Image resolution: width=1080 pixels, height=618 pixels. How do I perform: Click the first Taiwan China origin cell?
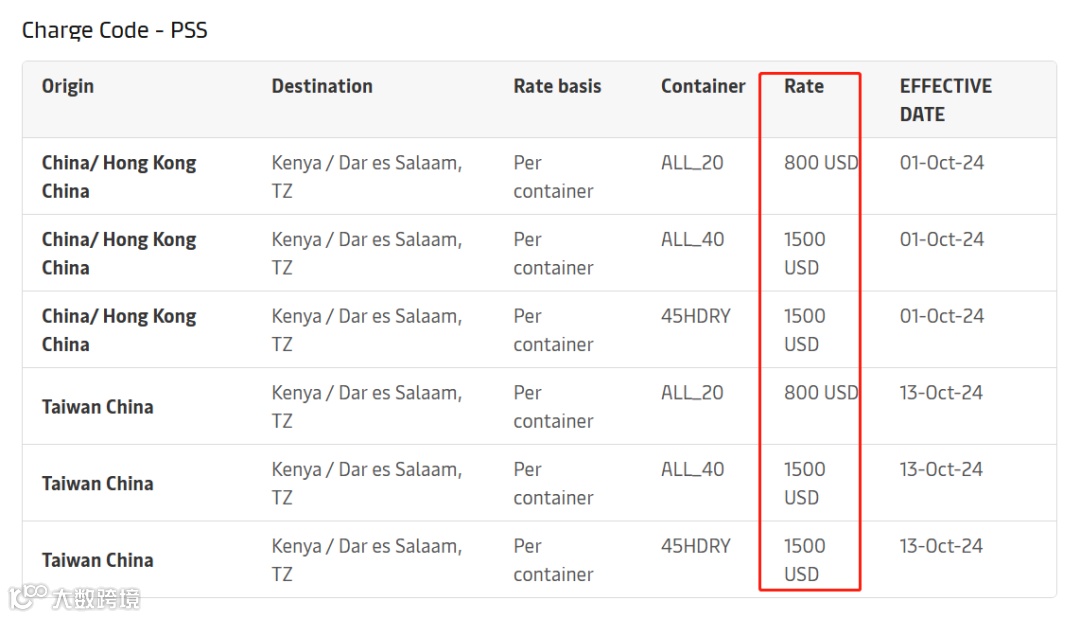tap(98, 407)
